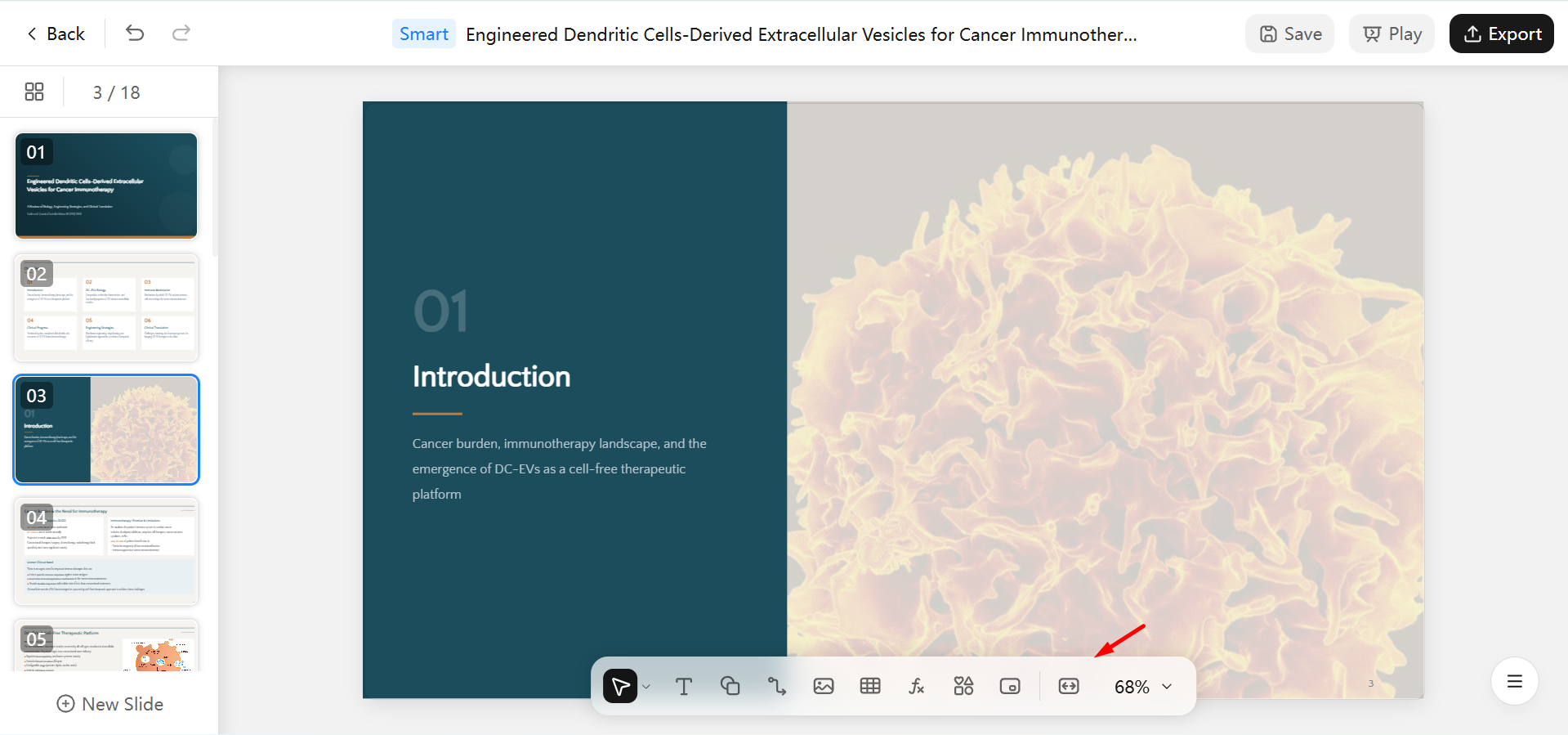Click the Back button
1568x735 pixels.
[56, 34]
